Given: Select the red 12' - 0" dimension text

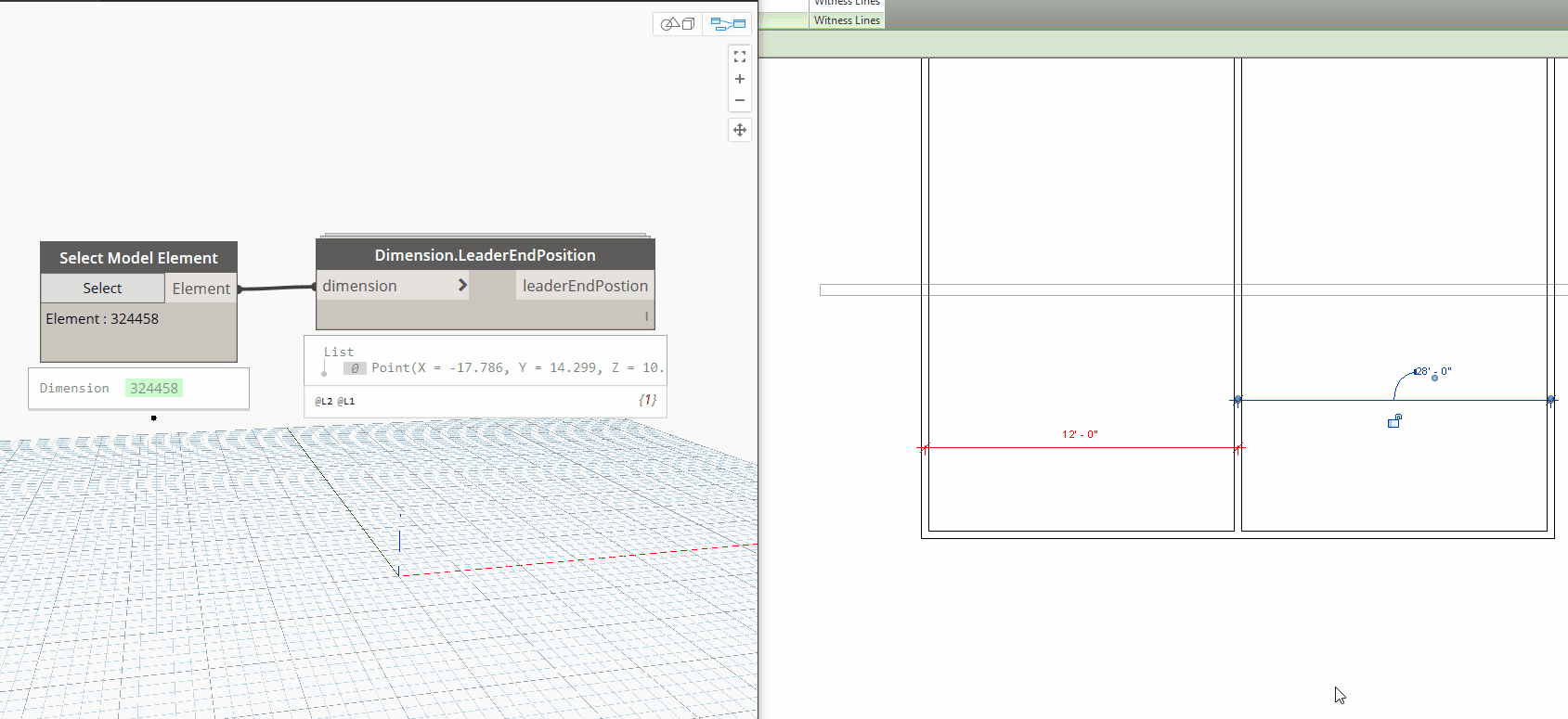Looking at the screenshot, I should pos(1080,434).
